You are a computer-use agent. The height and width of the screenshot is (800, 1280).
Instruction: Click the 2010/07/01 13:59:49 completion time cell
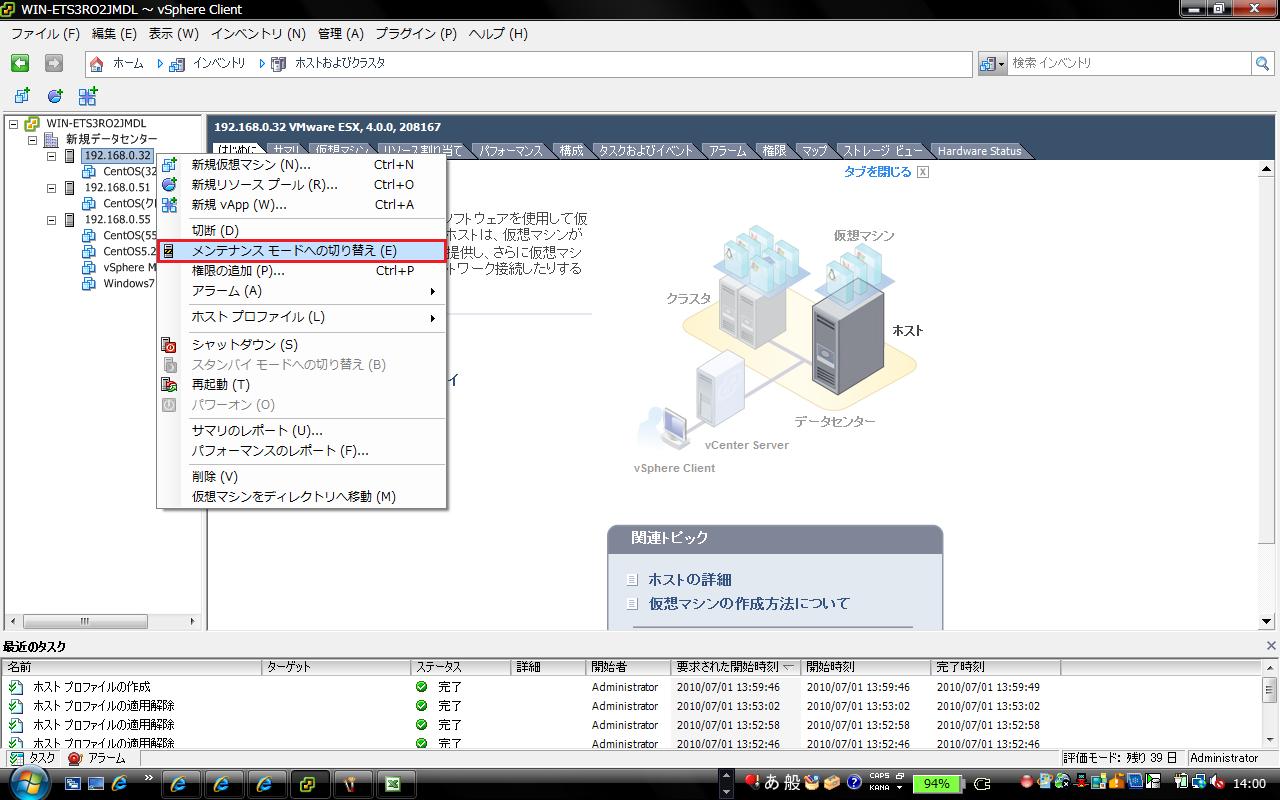[988, 687]
